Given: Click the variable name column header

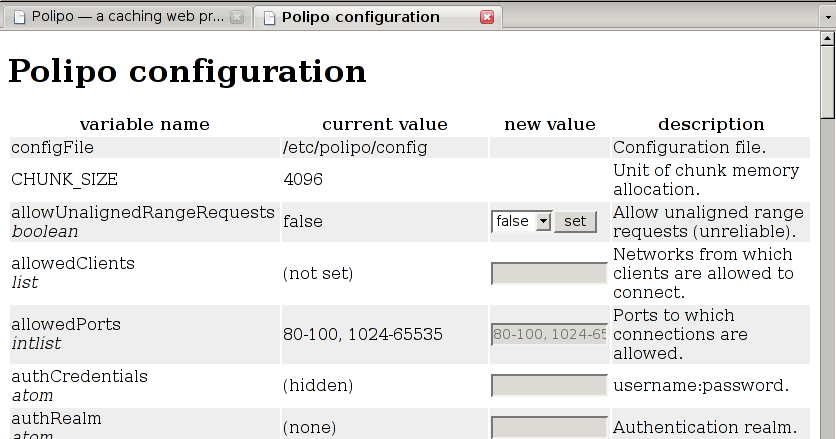Looking at the screenshot, I should point(144,124).
